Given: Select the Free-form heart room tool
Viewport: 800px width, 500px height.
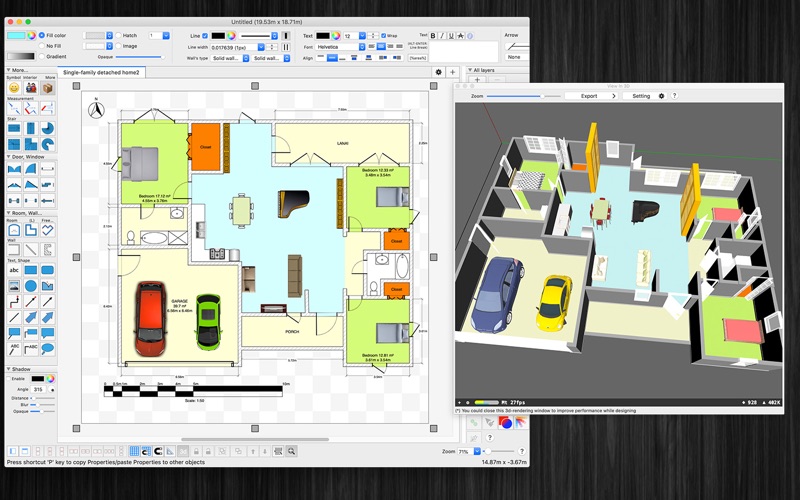Looking at the screenshot, I should point(48,230).
